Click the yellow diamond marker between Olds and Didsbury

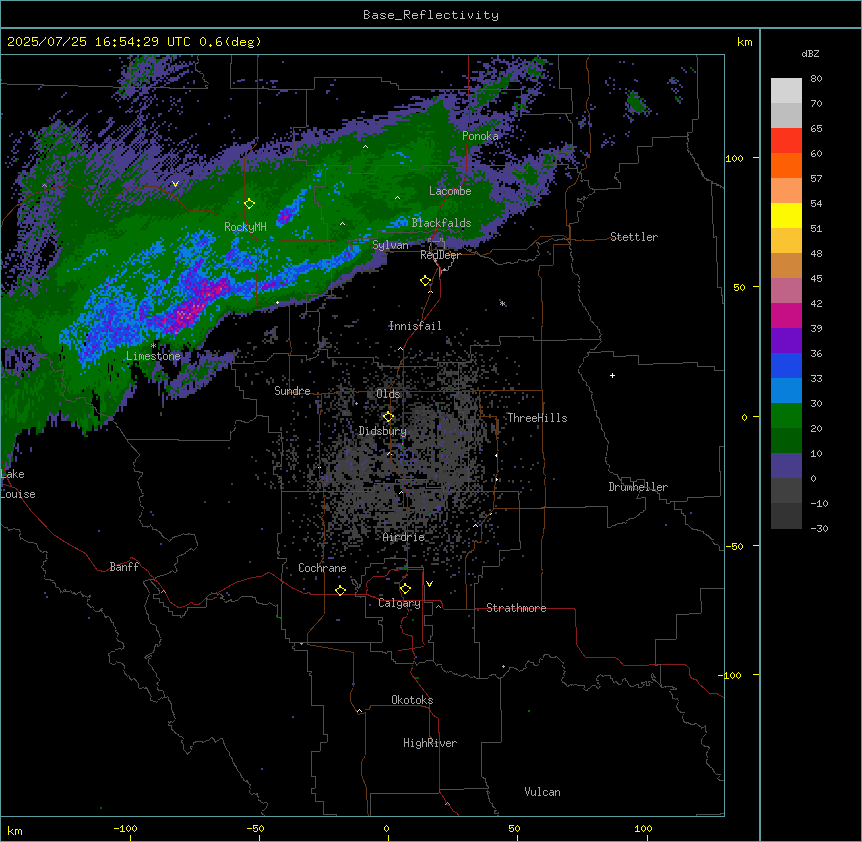pos(388,417)
